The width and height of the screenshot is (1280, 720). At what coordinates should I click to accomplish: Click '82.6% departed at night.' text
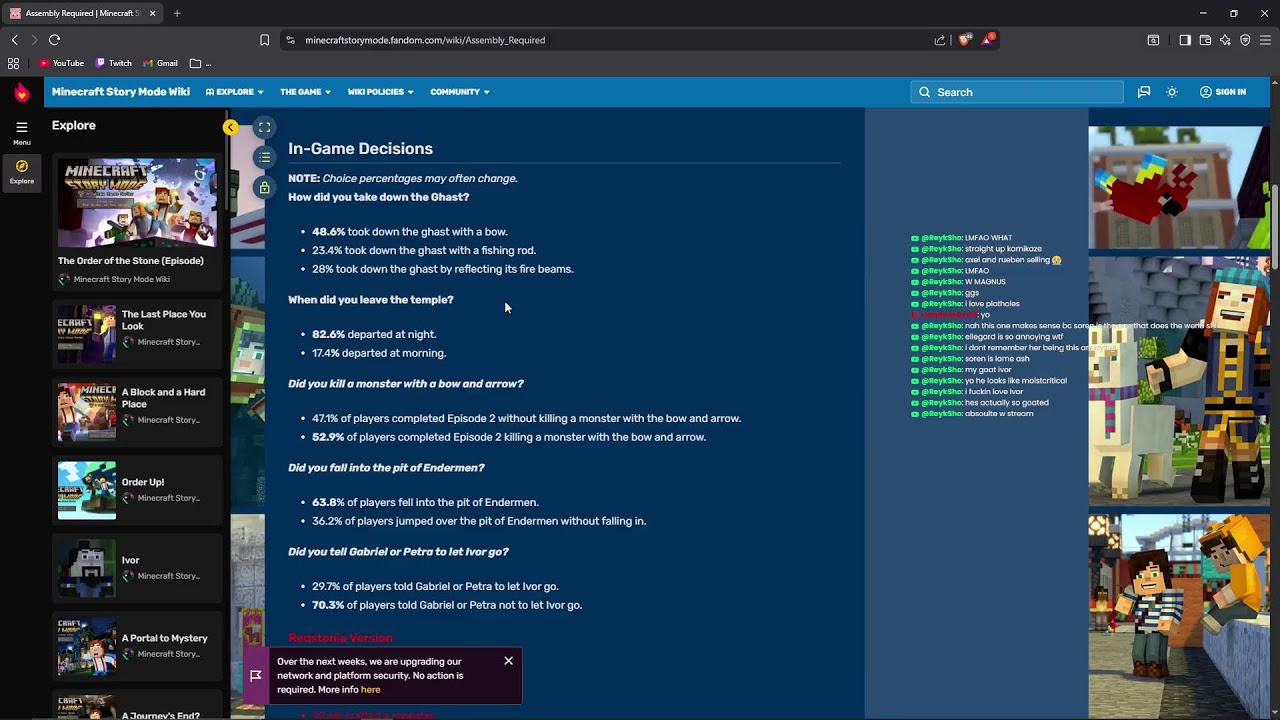tap(374, 334)
